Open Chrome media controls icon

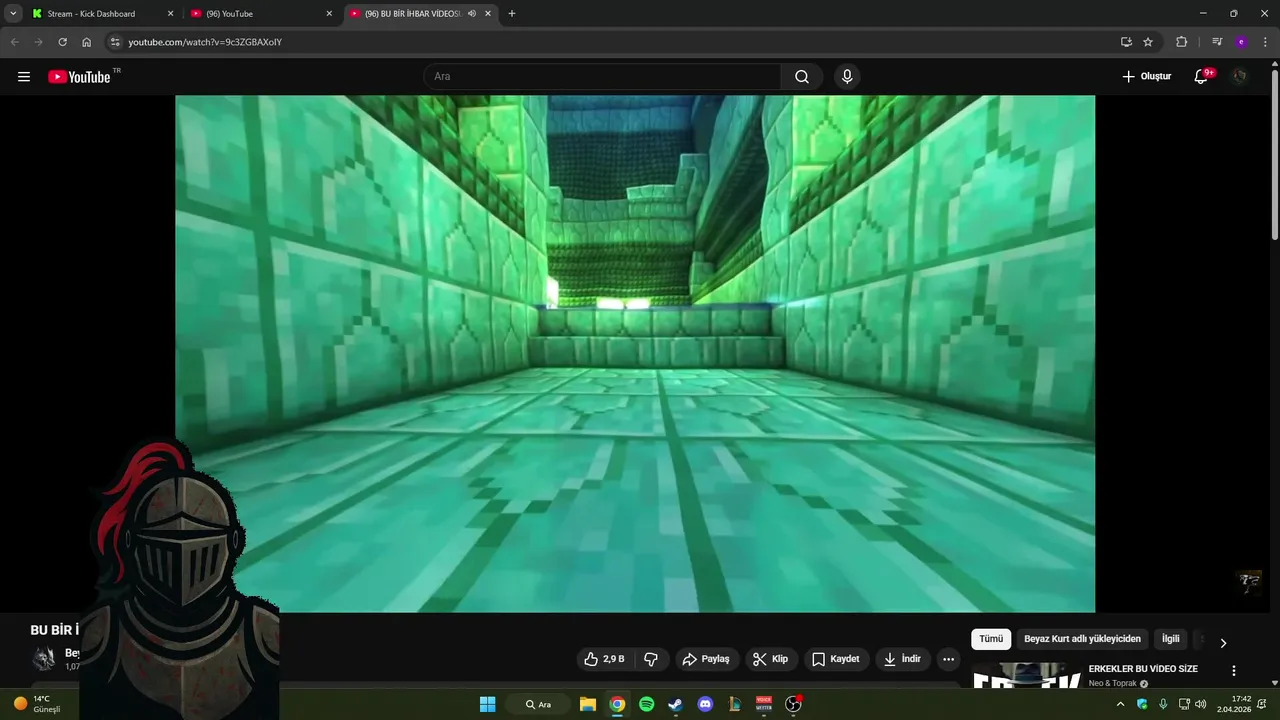click(x=1217, y=42)
